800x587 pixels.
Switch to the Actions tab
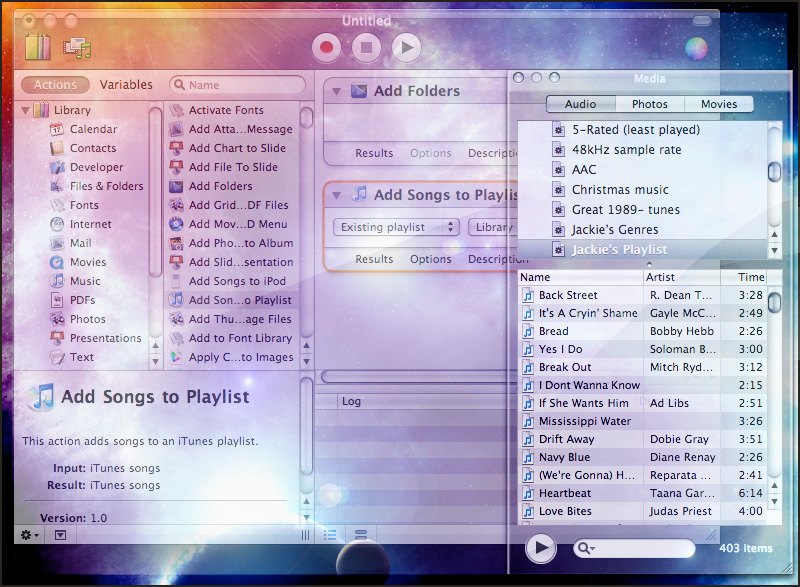coord(55,85)
